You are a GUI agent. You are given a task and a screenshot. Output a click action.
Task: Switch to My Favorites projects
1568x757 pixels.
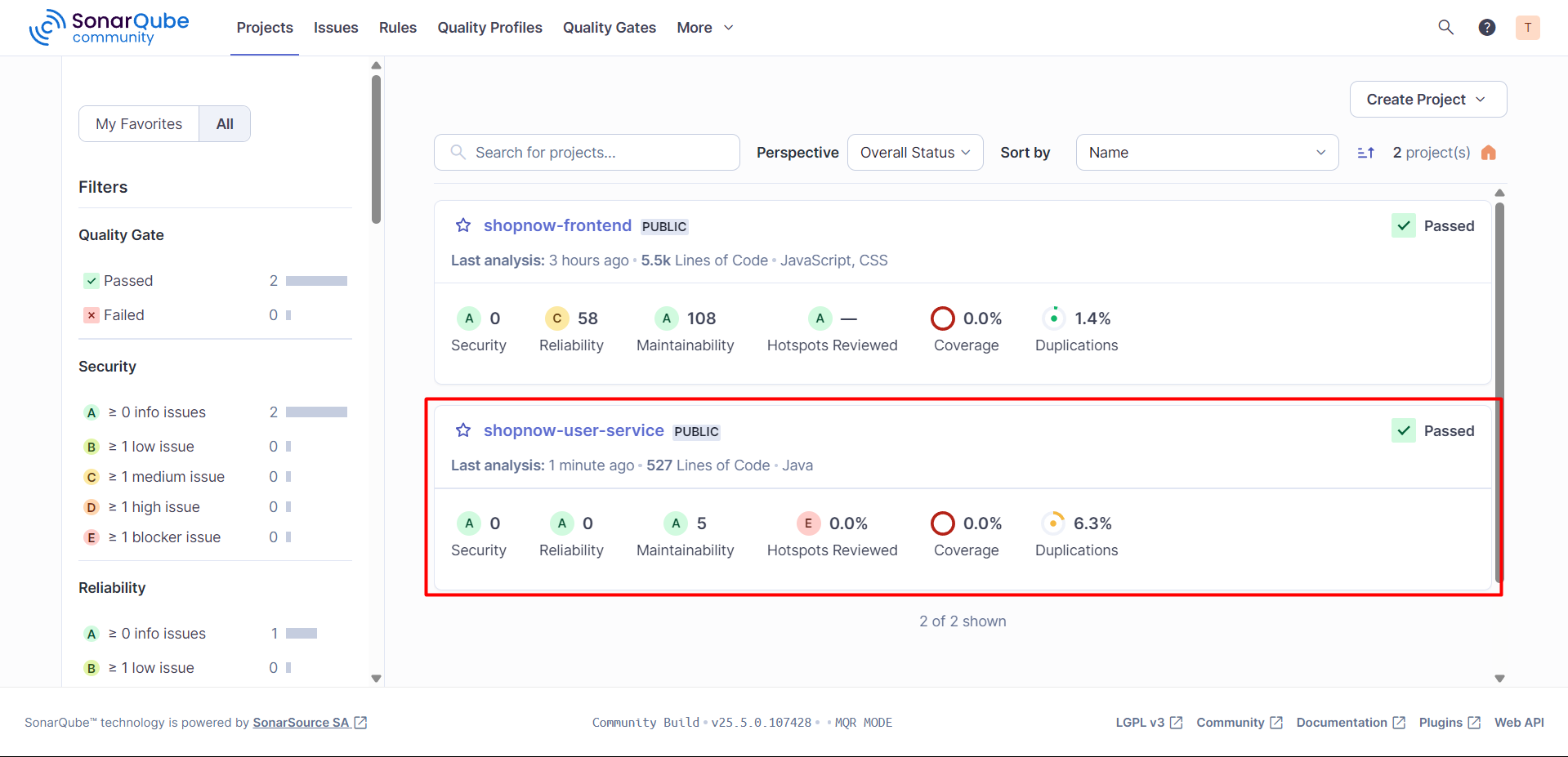139,124
